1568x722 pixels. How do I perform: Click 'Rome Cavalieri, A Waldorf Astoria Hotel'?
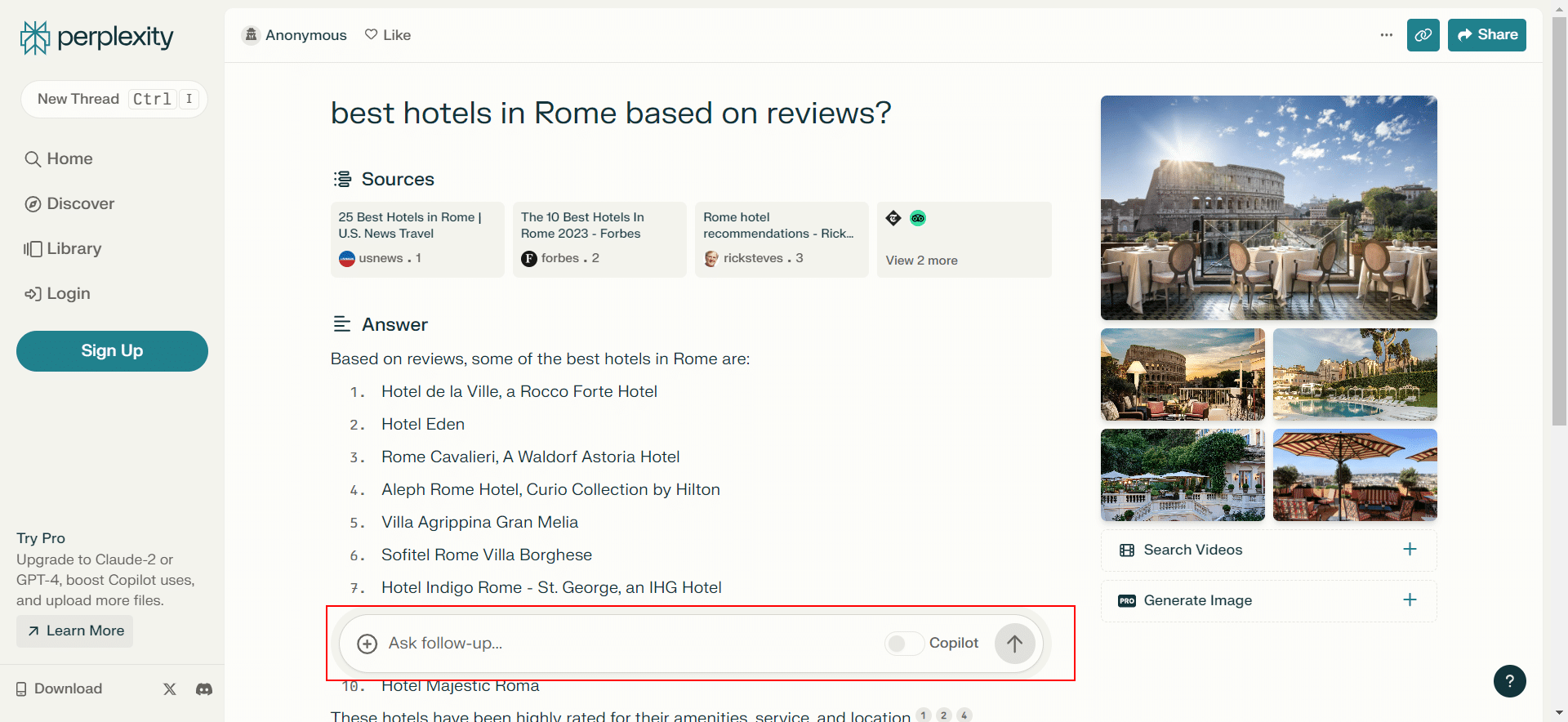(531, 457)
